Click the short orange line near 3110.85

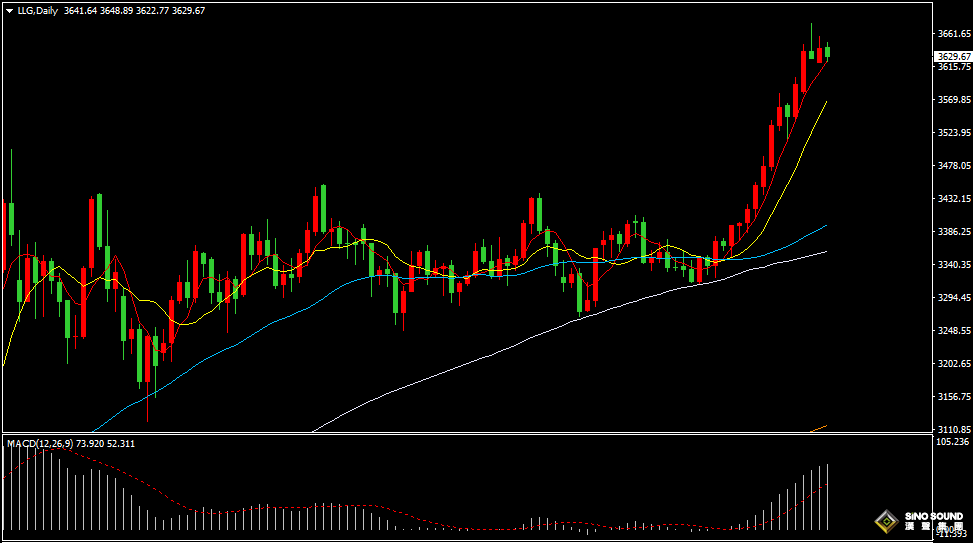(x=818, y=428)
